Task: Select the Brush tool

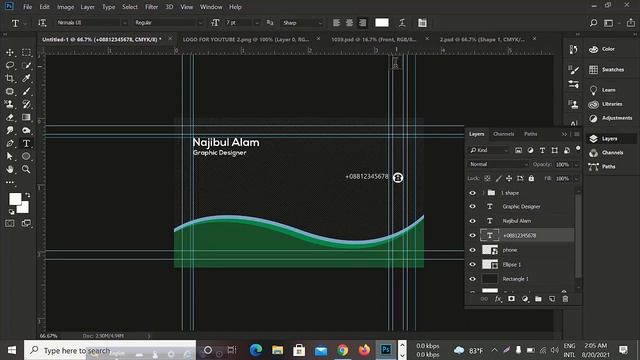Action: pos(26,91)
